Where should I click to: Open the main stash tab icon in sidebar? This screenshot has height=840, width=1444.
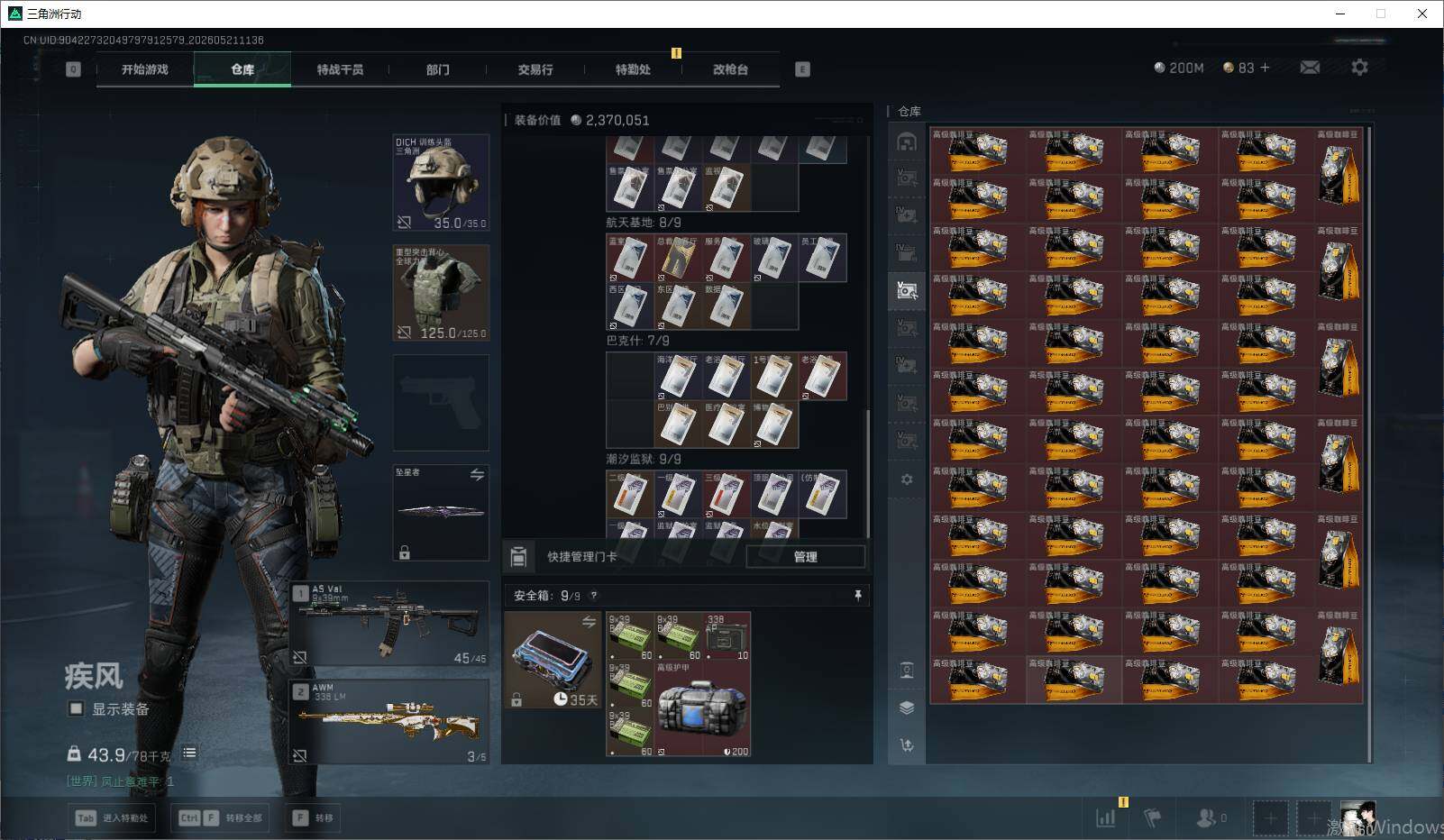pos(907,141)
